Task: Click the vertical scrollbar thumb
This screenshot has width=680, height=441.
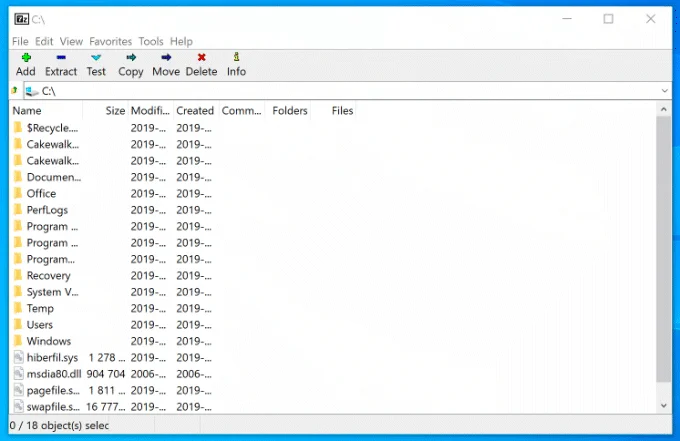Action: 664,249
